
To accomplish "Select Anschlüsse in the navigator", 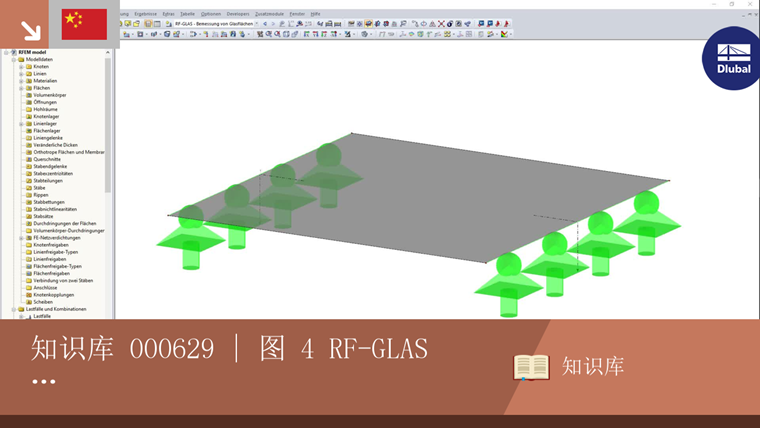I will coord(45,287).
